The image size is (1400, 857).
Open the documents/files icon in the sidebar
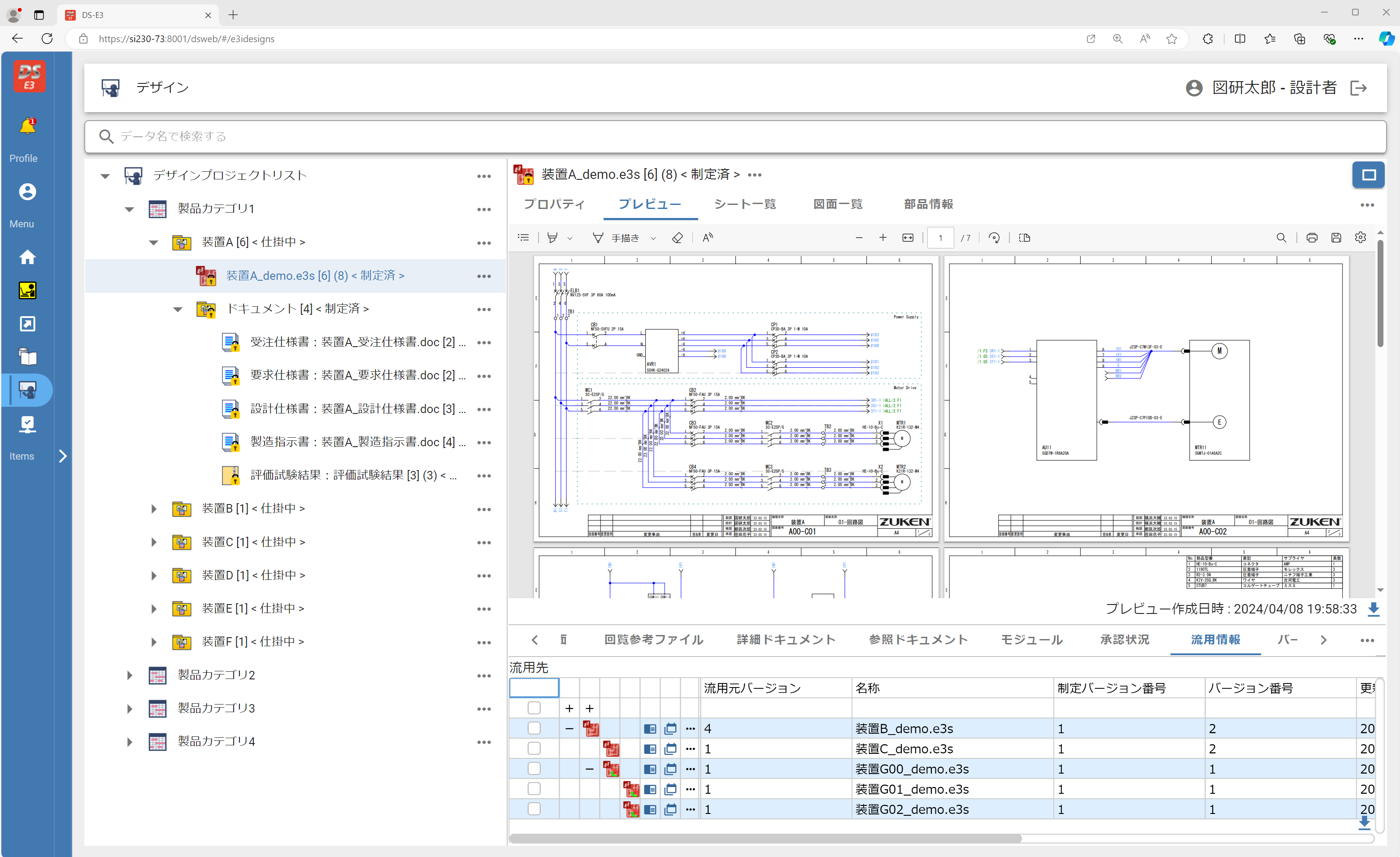(27, 357)
